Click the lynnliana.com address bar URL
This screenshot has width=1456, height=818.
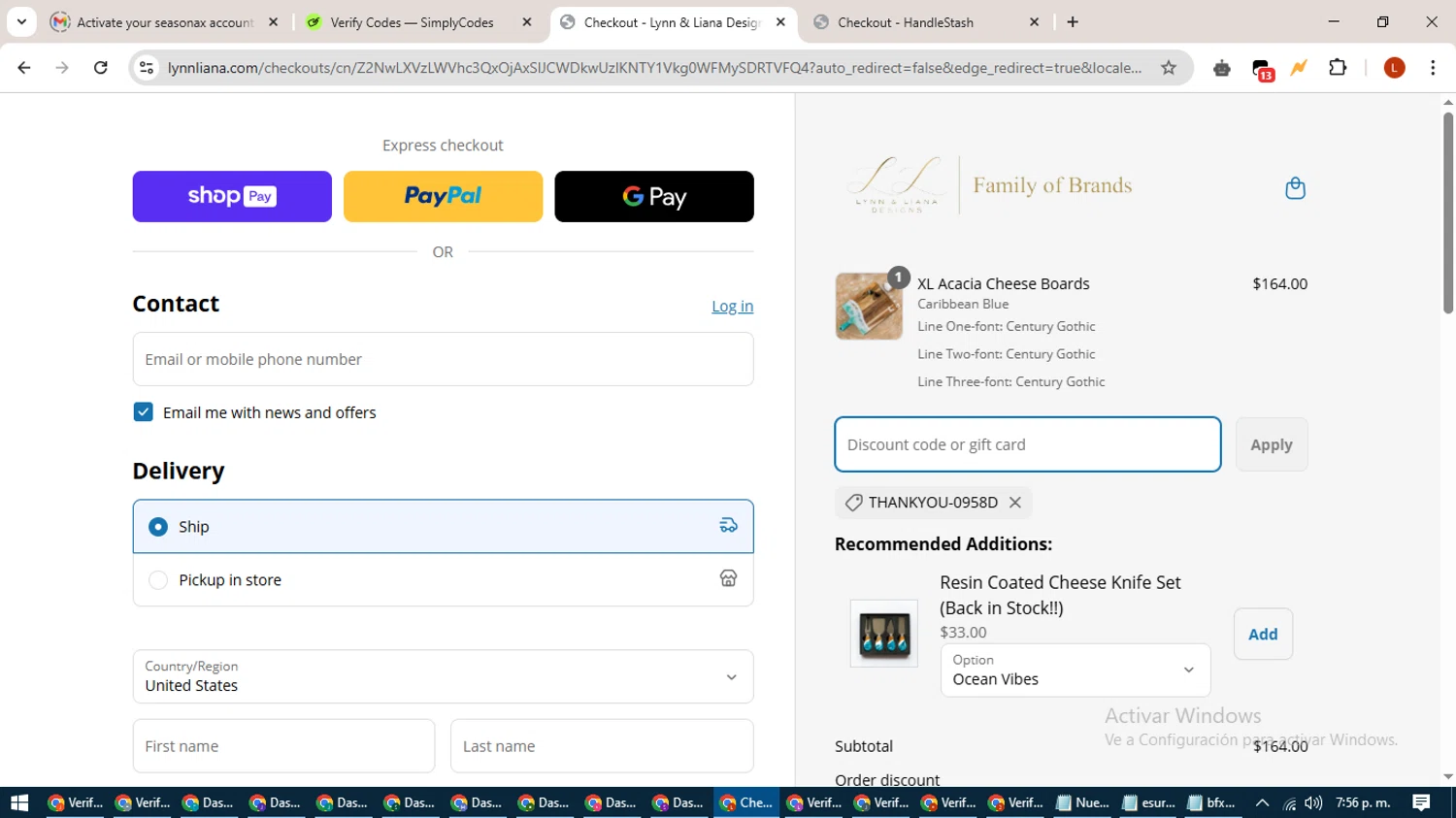pyautogui.click(x=654, y=68)
